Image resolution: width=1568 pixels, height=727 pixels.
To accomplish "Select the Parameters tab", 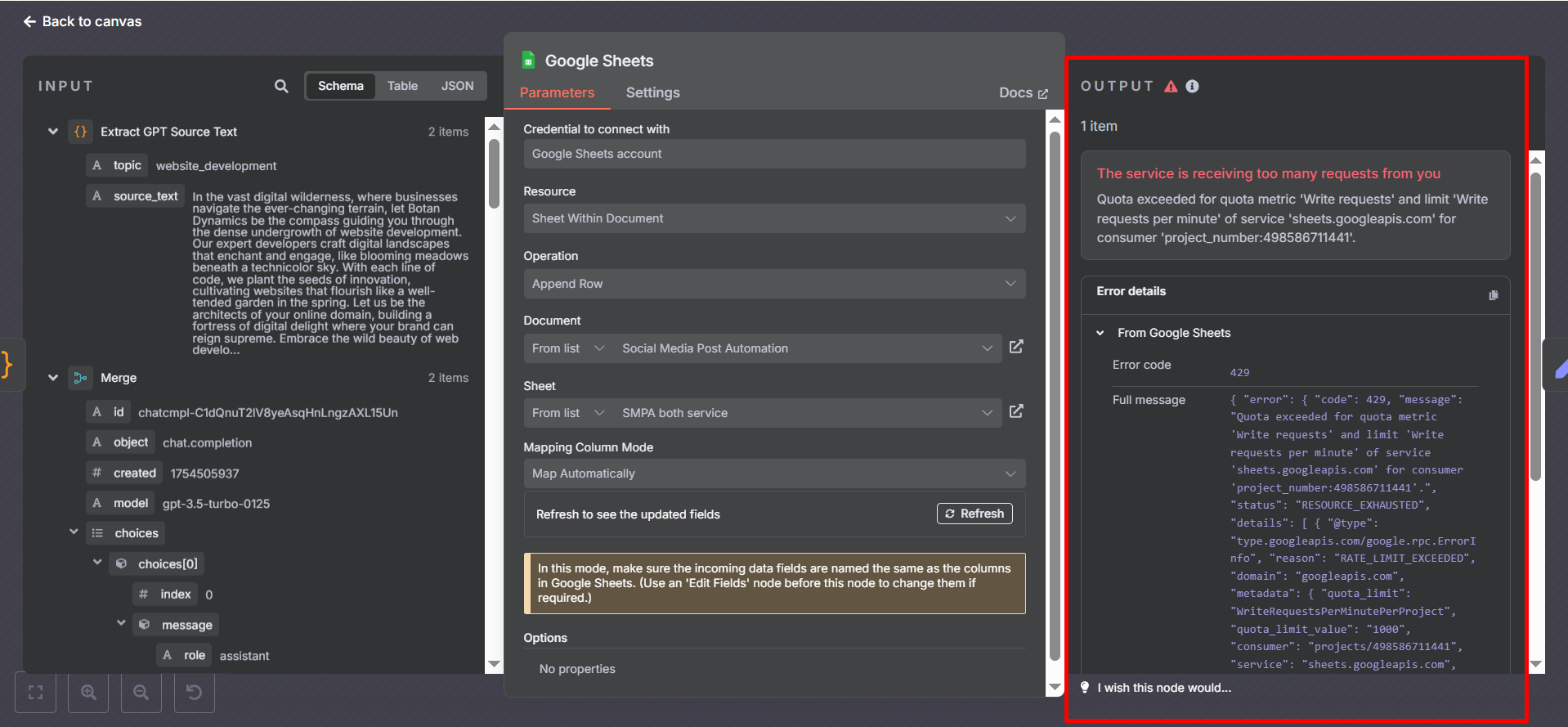I will pyautogui.click(x=557, y=92).
